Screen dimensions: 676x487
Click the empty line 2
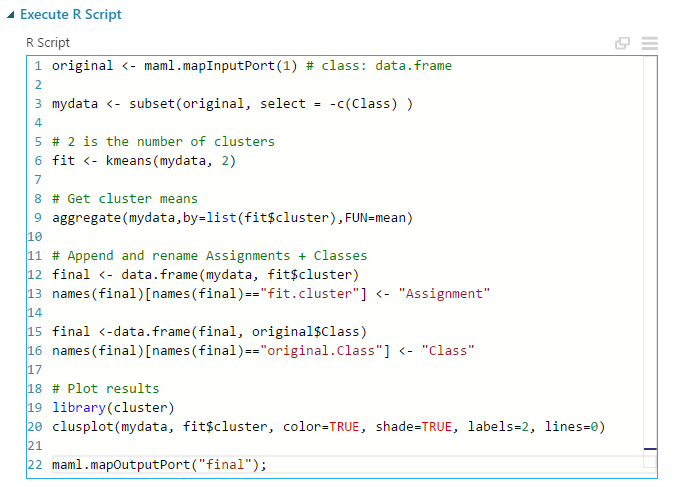345,85
